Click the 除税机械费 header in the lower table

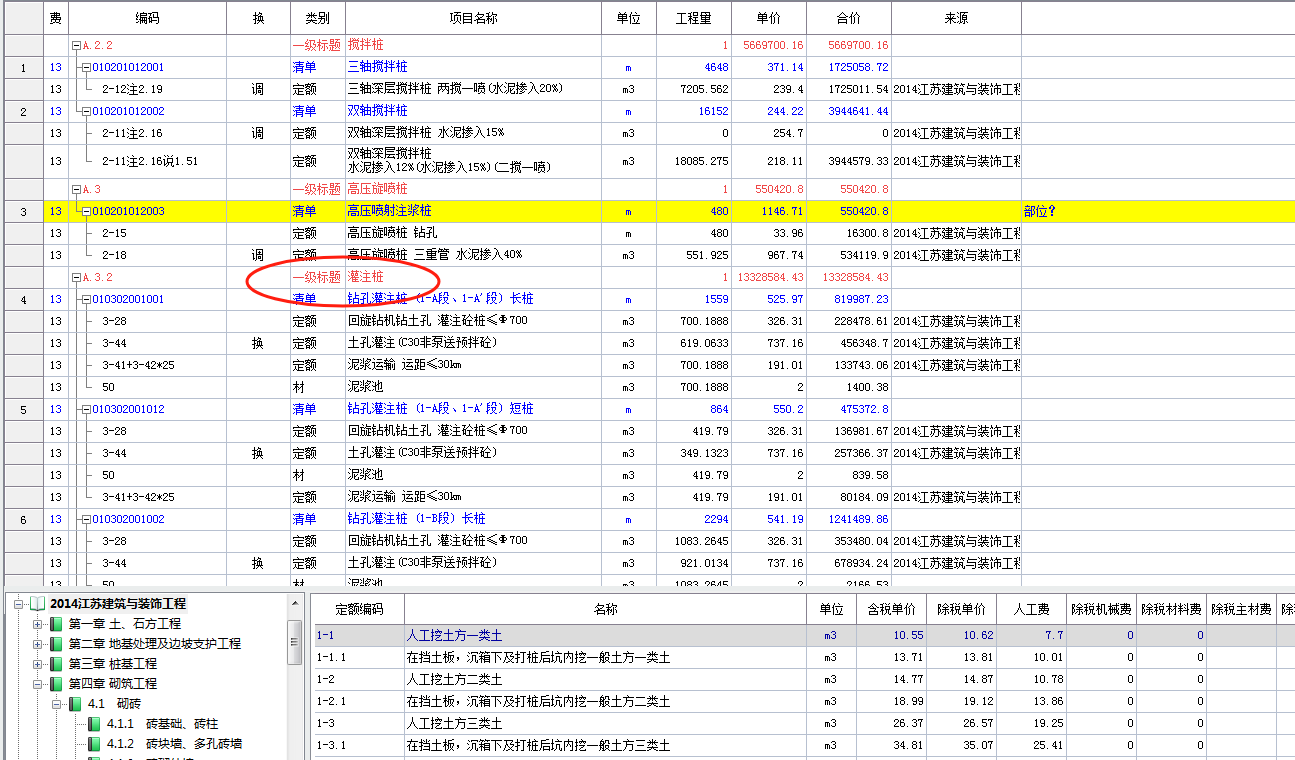pos(1101,609)
